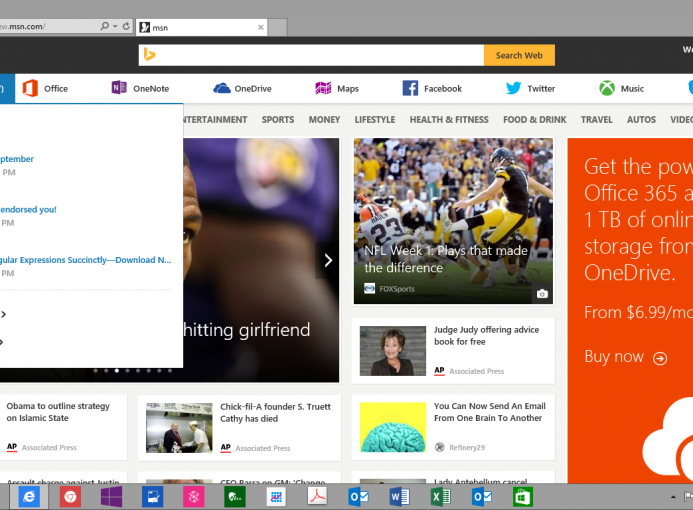
Task: Show hidden system tray icons arrow
Action: point(673,497)
